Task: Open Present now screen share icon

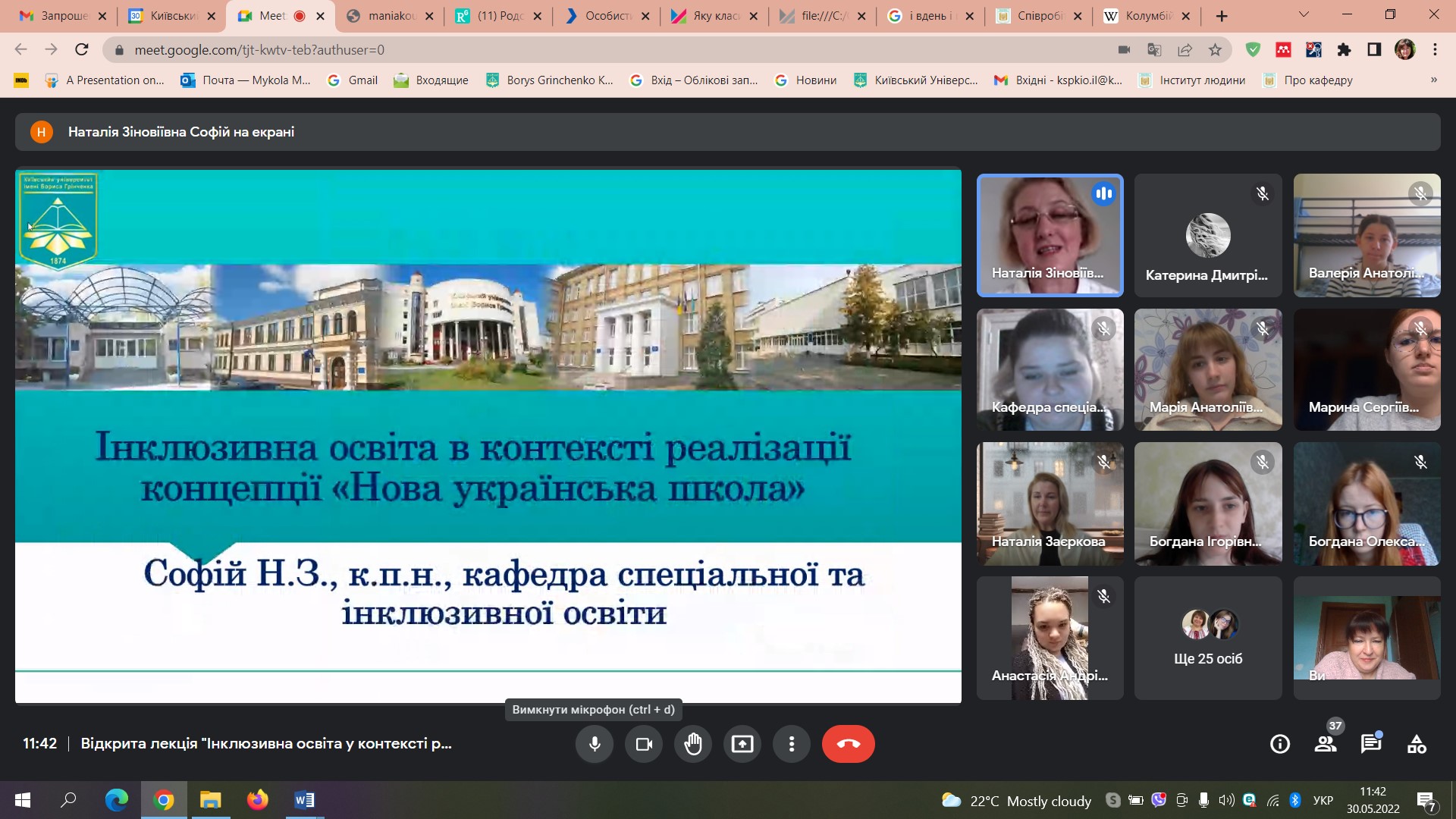Action: (x=742, y=744)
